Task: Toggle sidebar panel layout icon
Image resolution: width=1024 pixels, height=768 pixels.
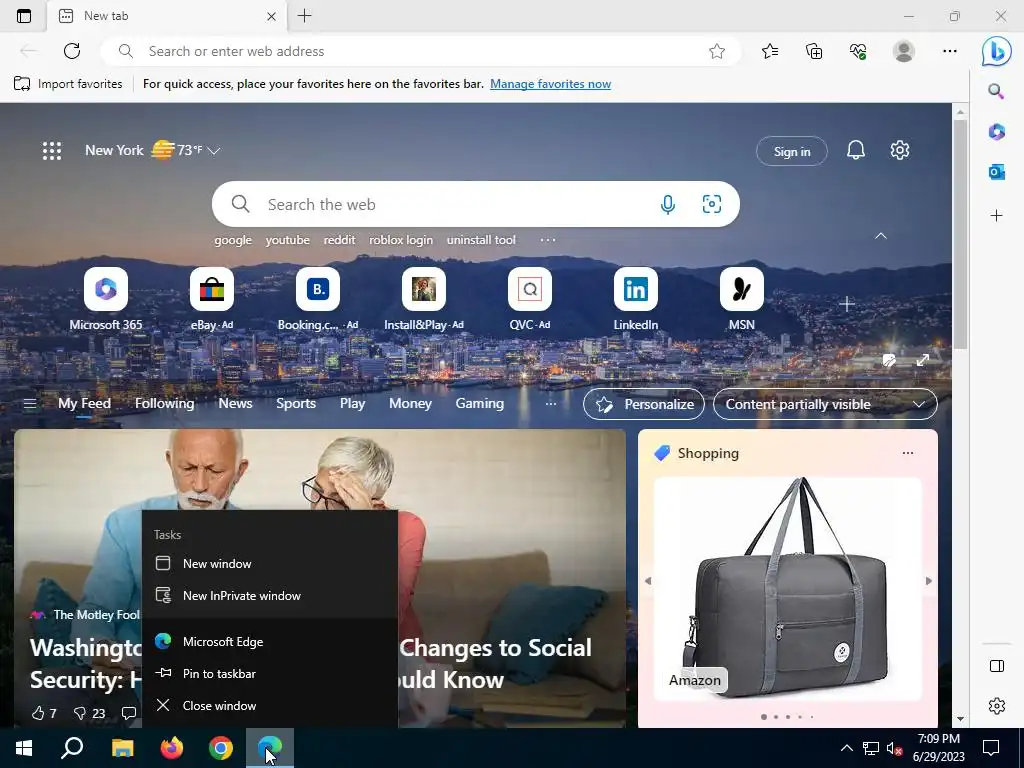Action: (x=997, y=666)
